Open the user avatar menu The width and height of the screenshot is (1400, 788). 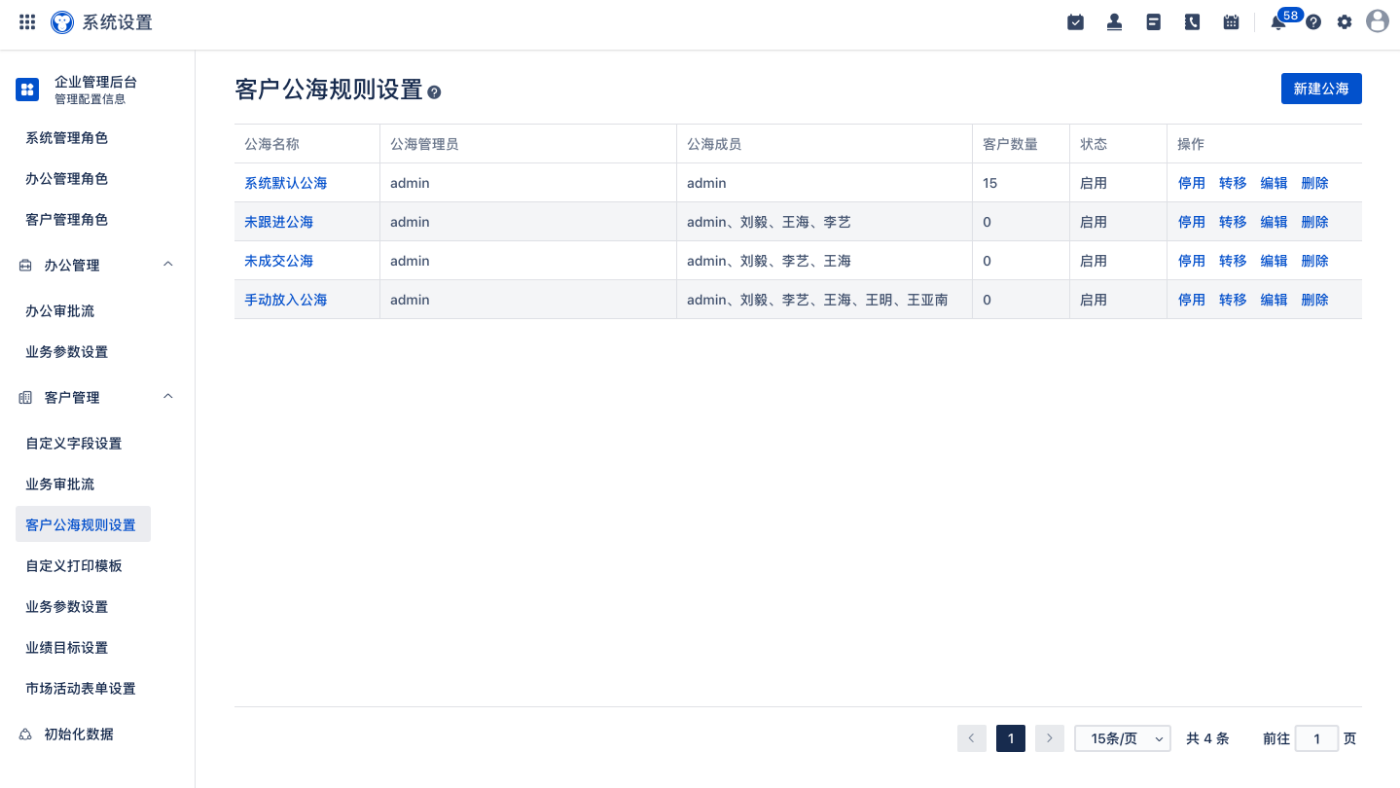pos(1378,22)
